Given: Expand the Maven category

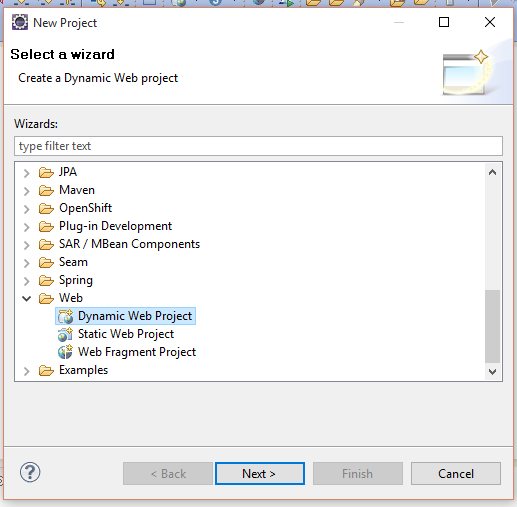Looking at the screenshot, I should 27,191.
